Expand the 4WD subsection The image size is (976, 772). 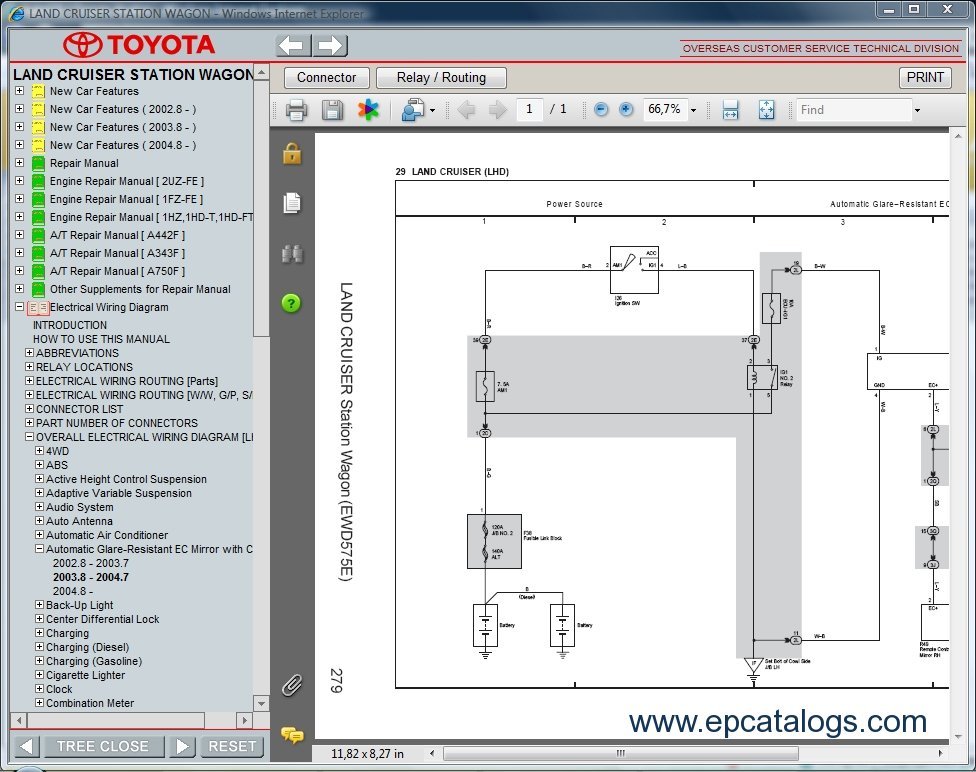point(39,450)
